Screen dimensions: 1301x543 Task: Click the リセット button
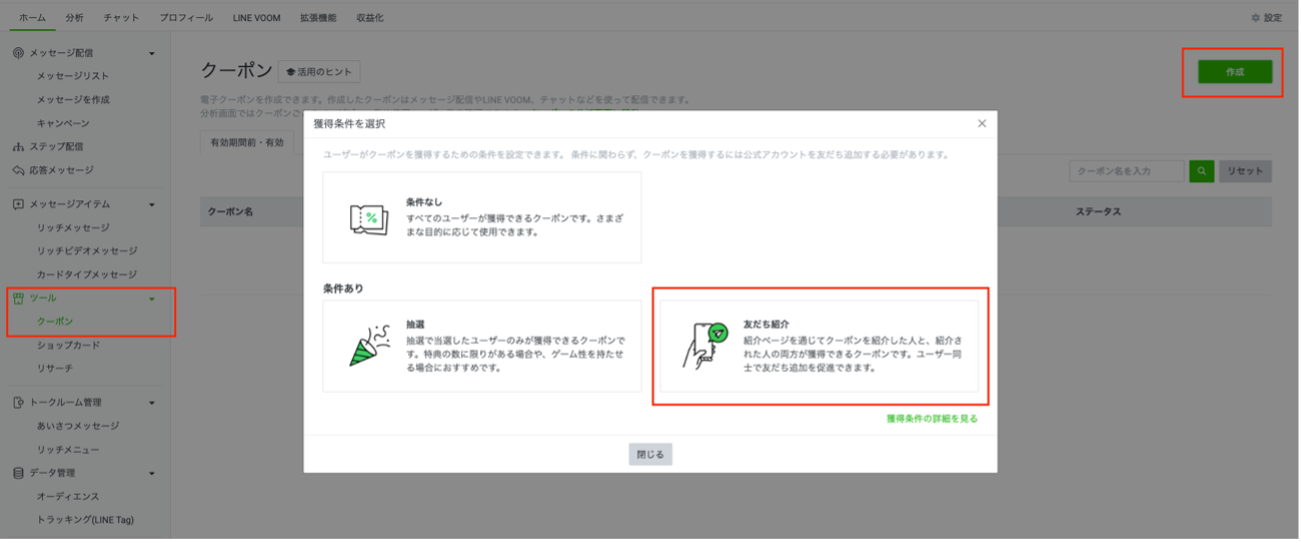[1245, 171]
